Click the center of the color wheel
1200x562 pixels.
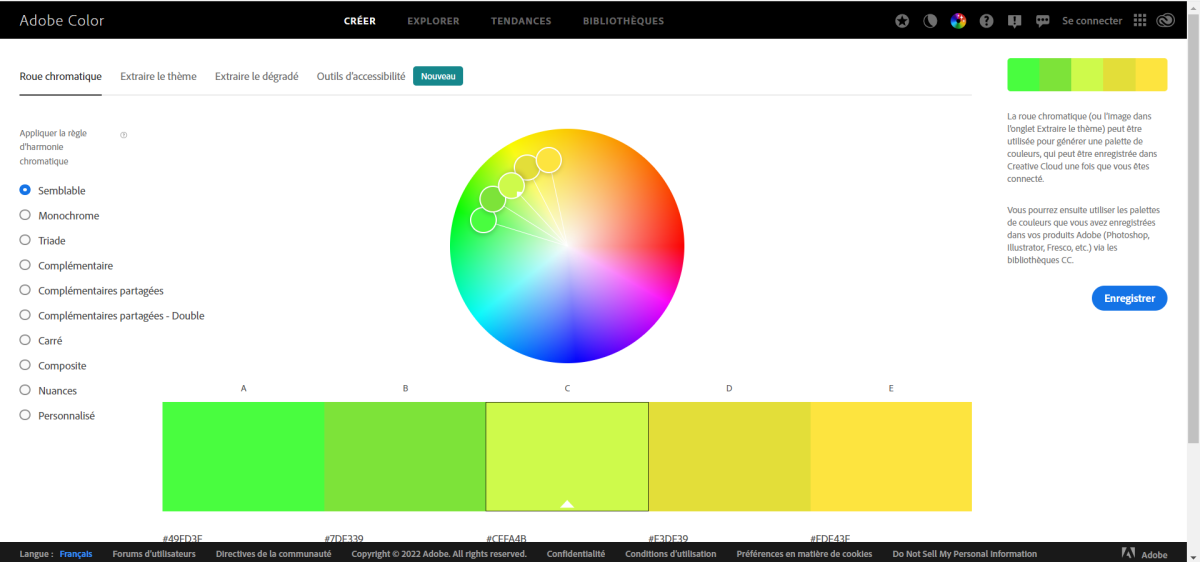click(x=567, y=245)
